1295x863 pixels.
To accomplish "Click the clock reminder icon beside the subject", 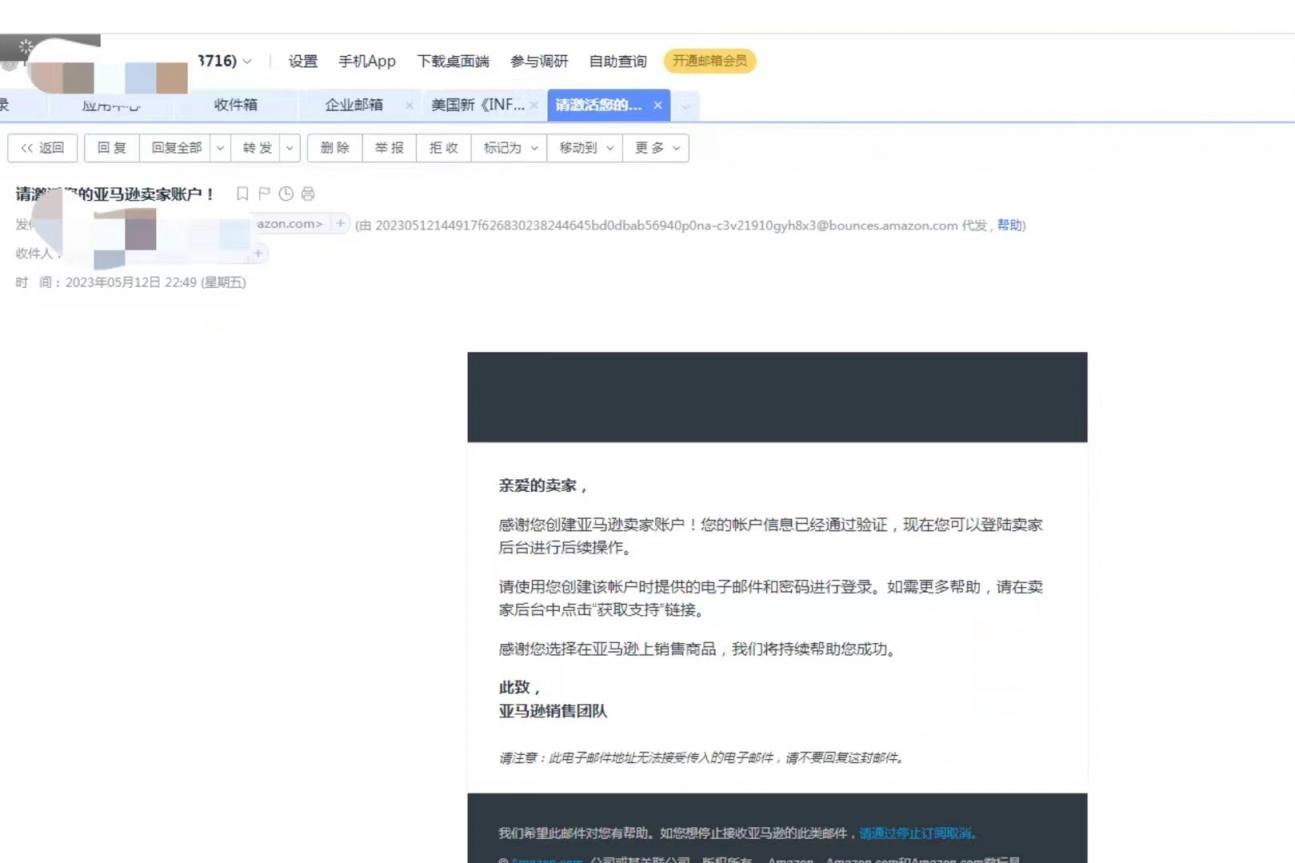I will [x=286, y=194].
